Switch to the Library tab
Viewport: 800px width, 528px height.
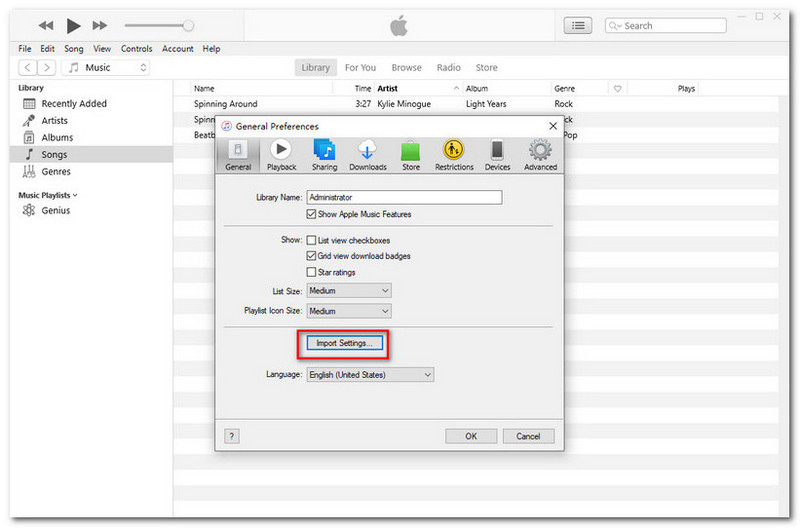(315, 67)
